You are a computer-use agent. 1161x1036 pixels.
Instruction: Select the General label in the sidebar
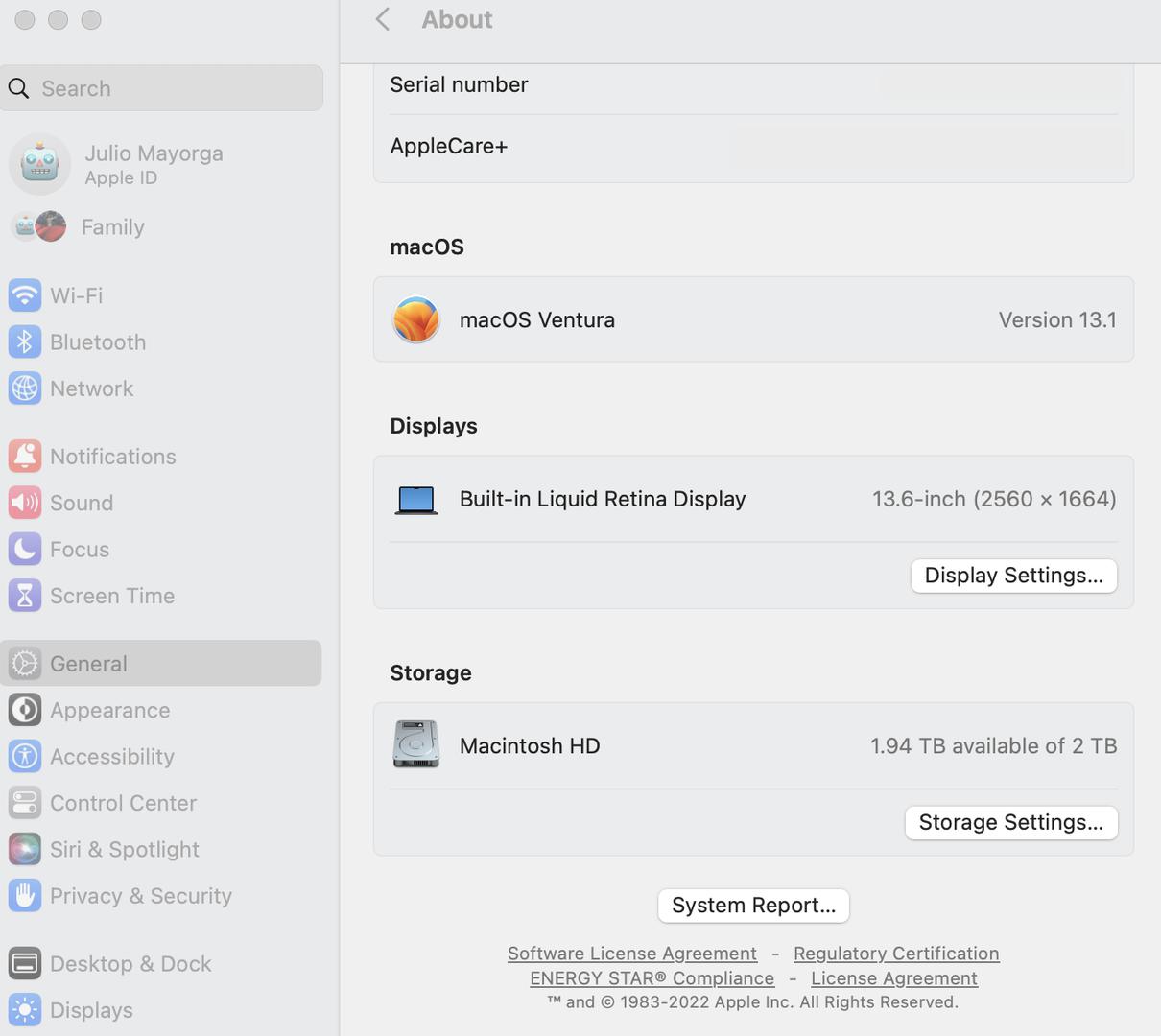pyautogui.click(x=88, y=664)
